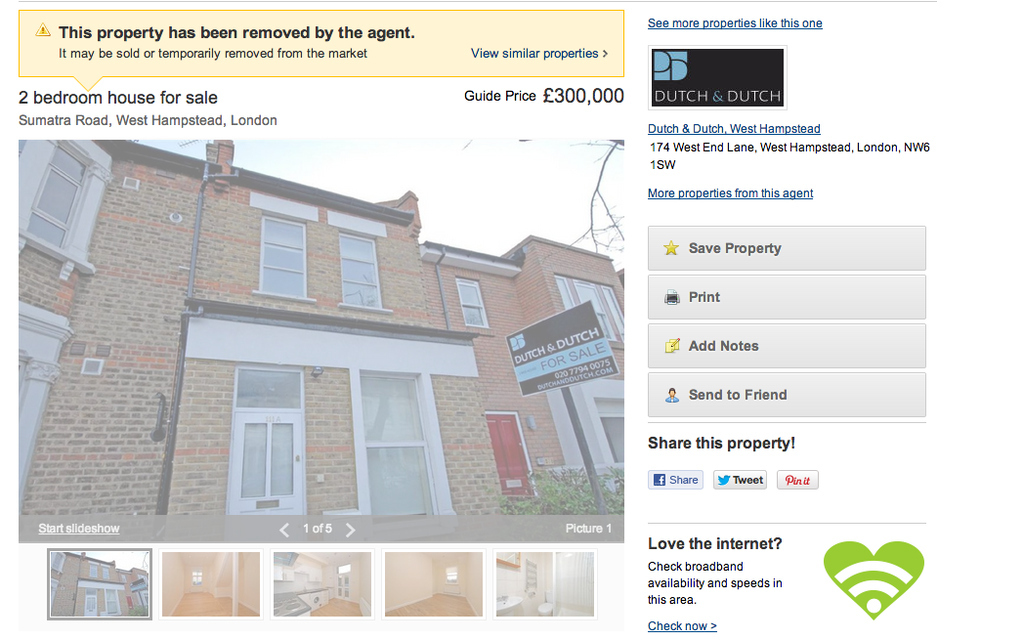Click the star icon on Save Property

point(671,248)
